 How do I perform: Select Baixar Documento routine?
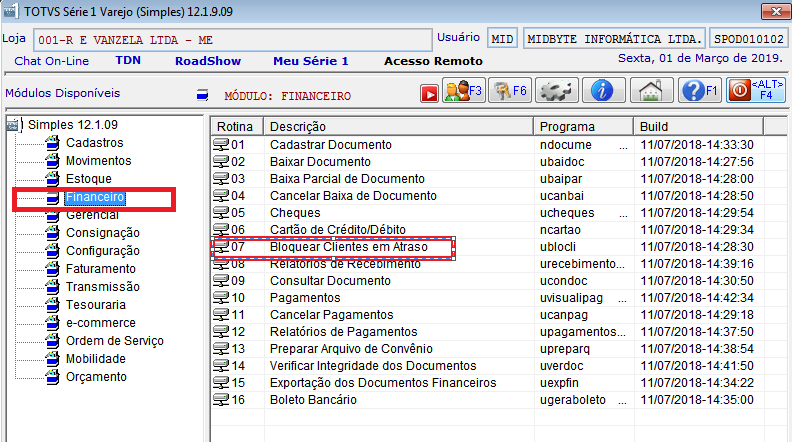click(320, 162)
